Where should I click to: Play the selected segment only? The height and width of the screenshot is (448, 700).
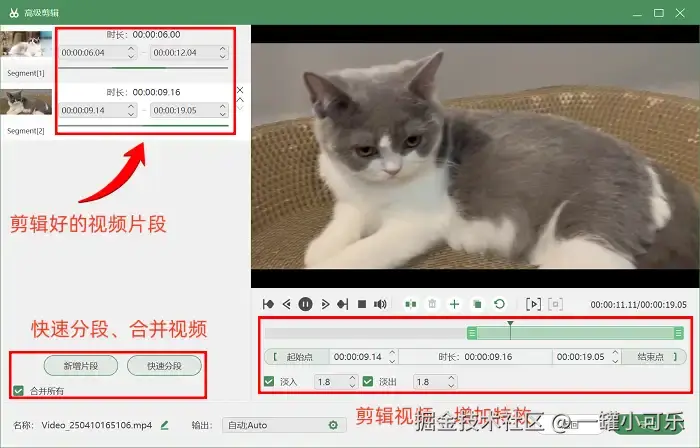click(x=533, y=304)
